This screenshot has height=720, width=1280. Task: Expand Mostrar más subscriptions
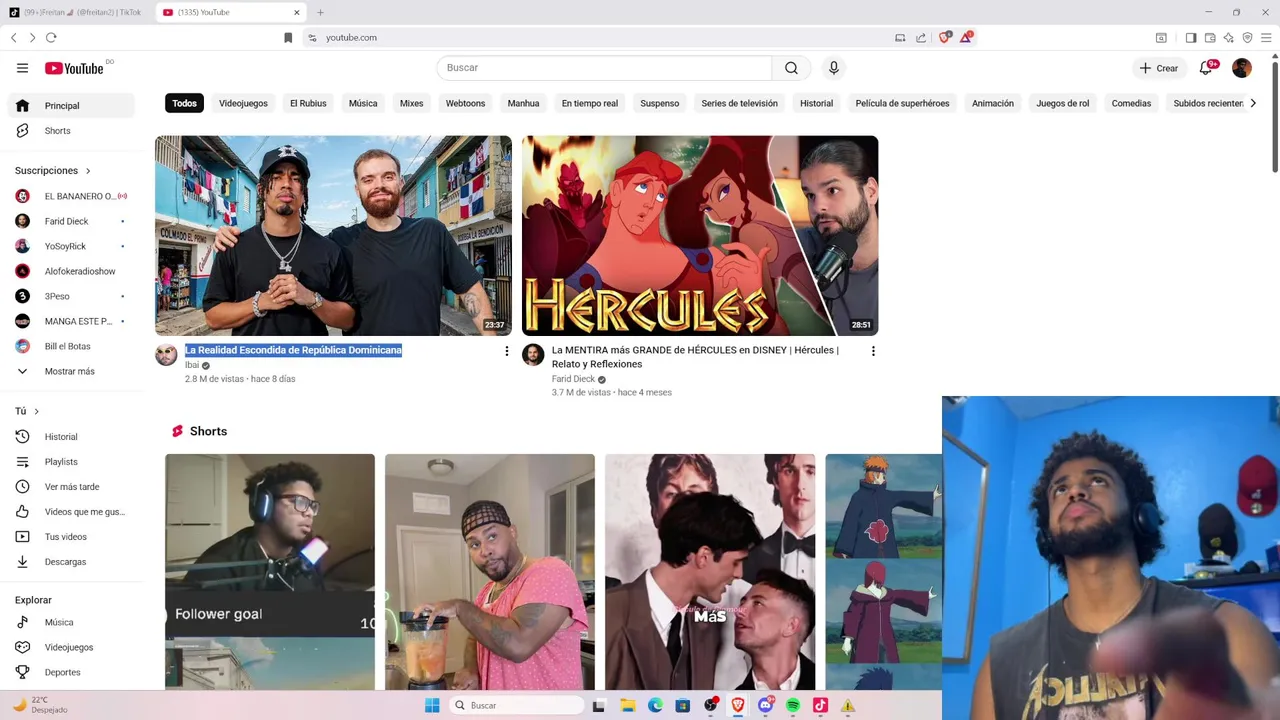click(x=70, y=371)
